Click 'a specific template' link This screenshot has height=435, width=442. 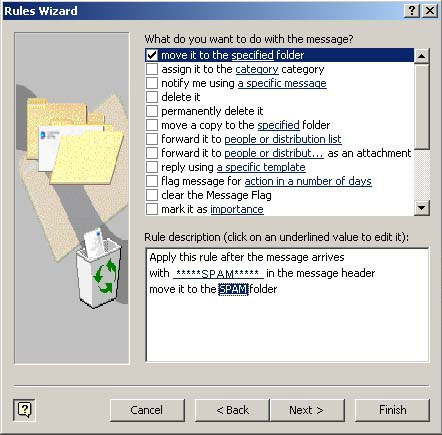[261, 167]
